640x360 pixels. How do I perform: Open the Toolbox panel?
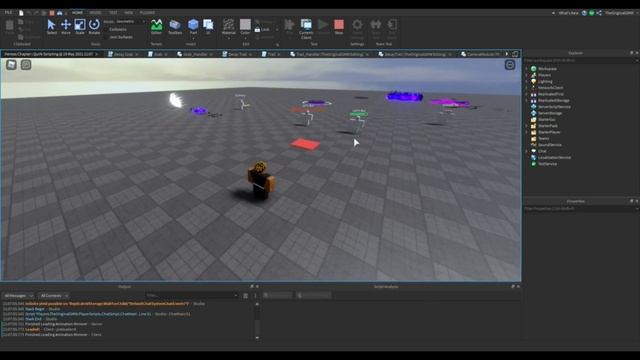point(175,26)
